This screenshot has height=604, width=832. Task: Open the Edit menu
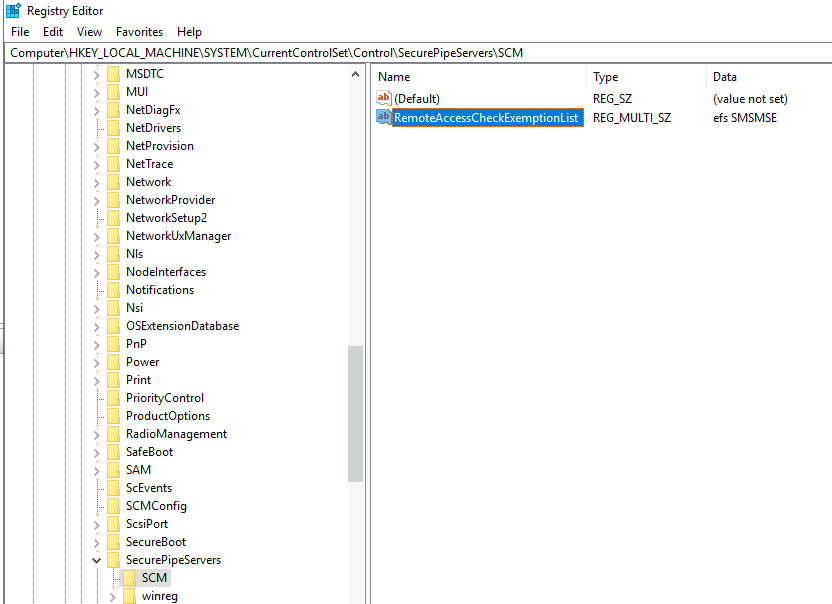tap(53, 32)
